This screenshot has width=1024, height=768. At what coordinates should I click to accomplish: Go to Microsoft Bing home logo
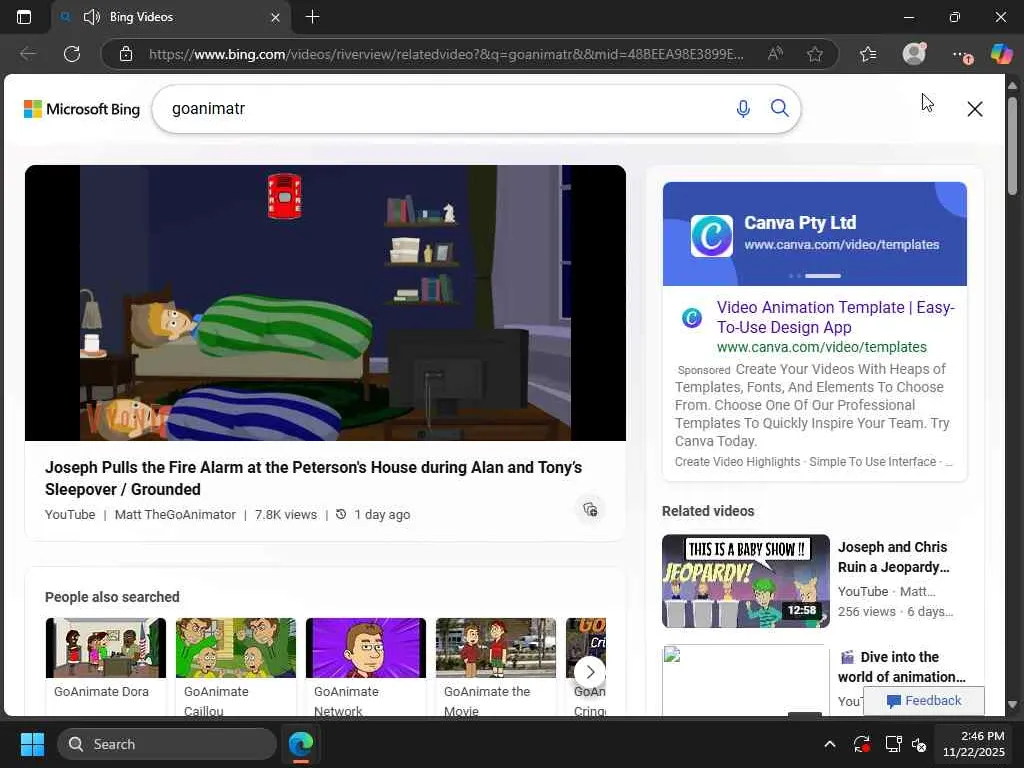point(82,109)
